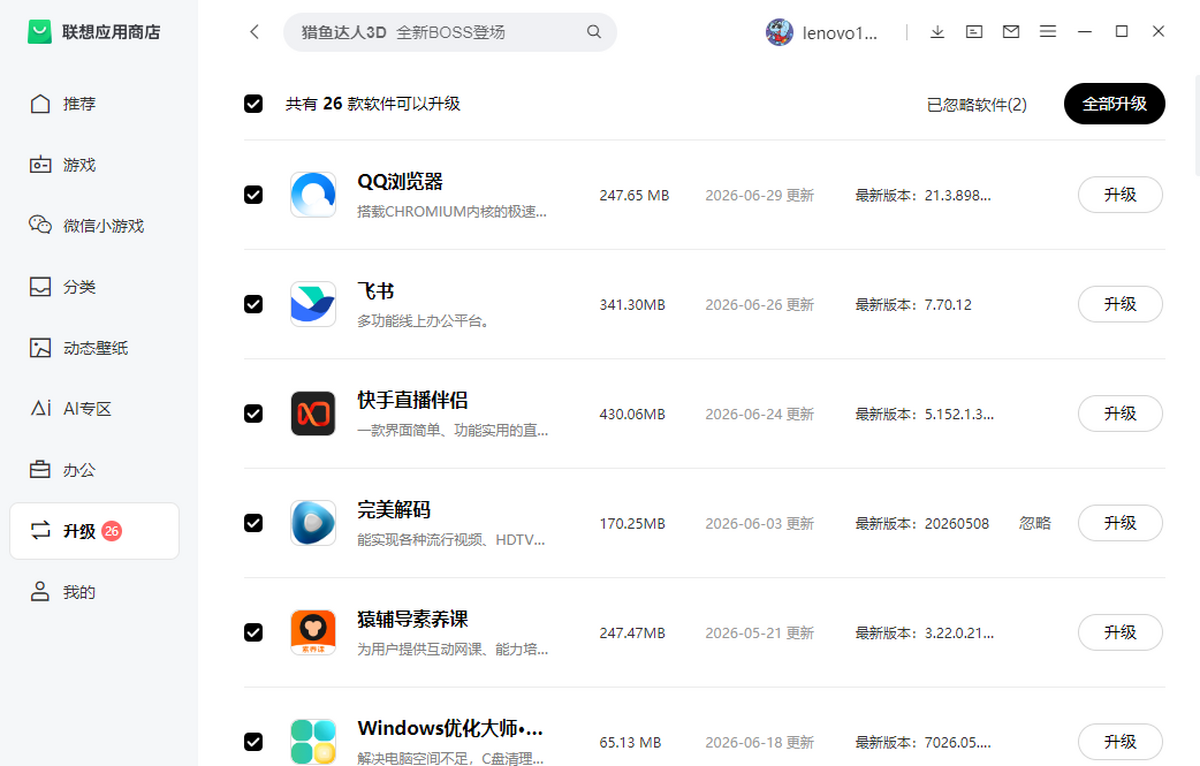Open the AI专区 sidebar section
The height and width of the screenshot is (766, 1200).
(x=94, y=409)
